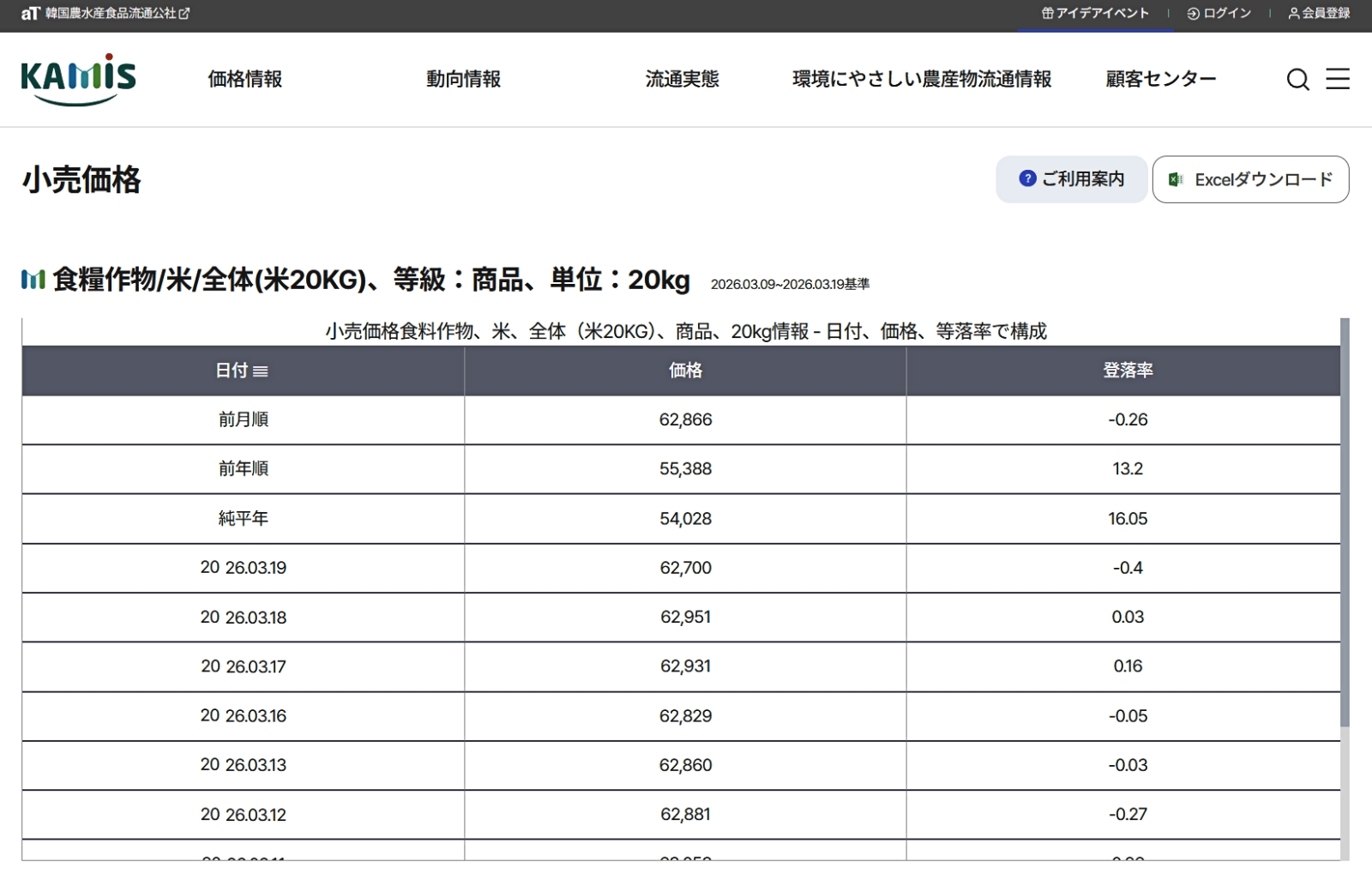
Task: Open the search magnifier icon
Action: [x=1297, y=80]
